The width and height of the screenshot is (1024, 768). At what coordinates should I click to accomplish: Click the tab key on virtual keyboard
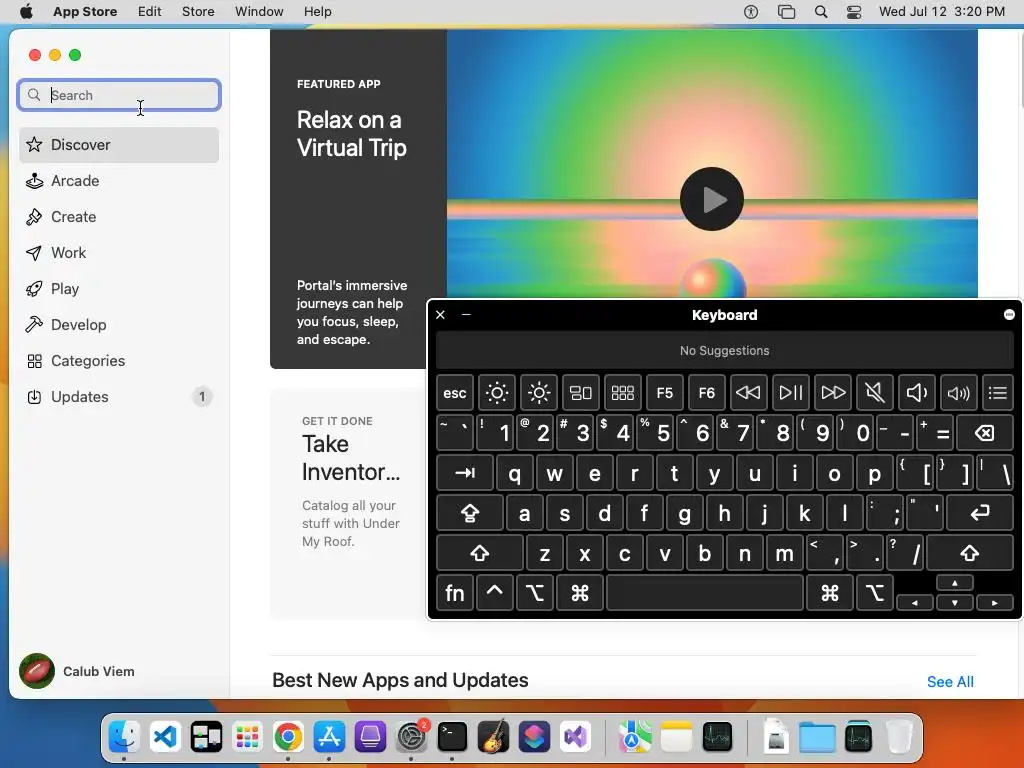465,473
